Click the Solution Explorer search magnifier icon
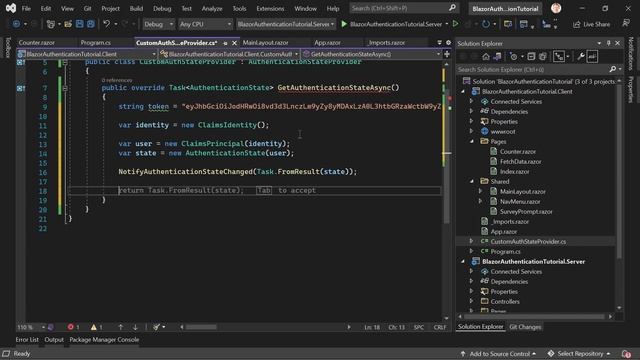 613,69
